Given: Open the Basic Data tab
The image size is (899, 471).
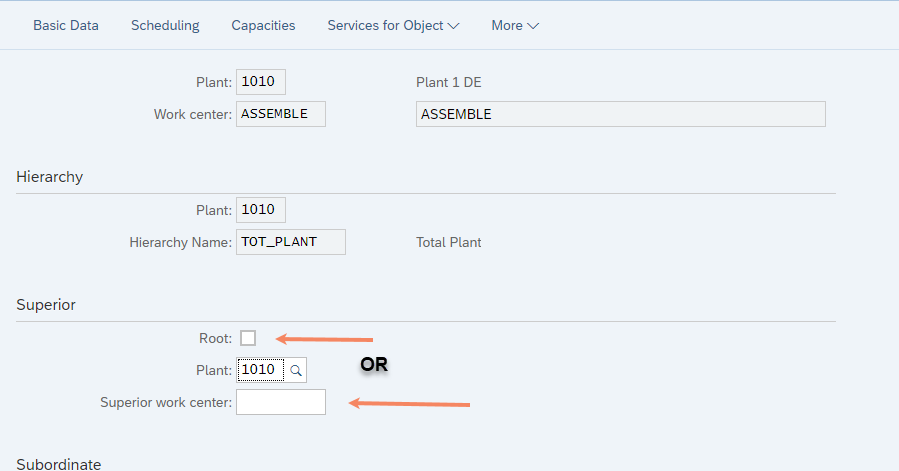Looking at the screenshot, I should tap(66, 26).
